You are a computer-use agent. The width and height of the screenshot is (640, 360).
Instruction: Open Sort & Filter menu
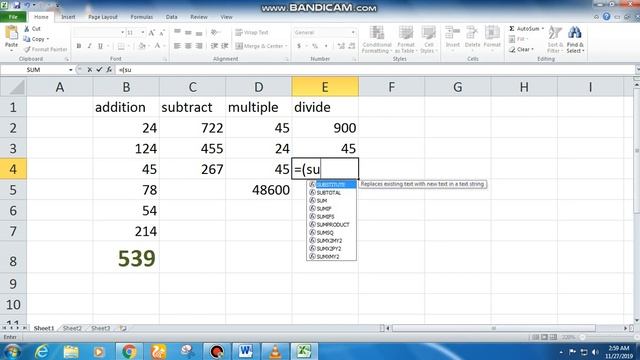click(555, 40)
